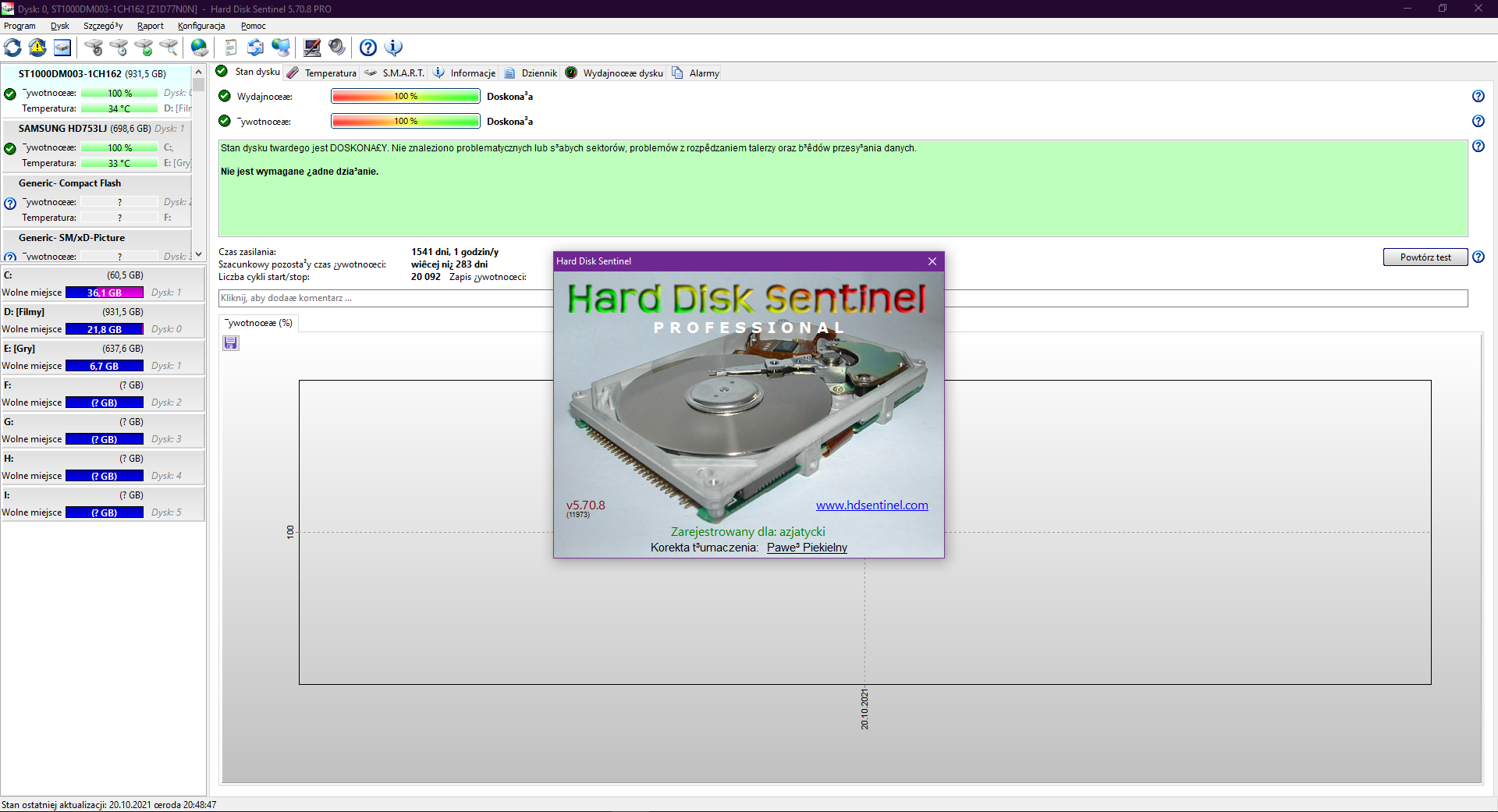Select the Stan dysku tab
The height and width of the screenshot is (812, 1498).
pyautogui.click(x=248, y=72)
